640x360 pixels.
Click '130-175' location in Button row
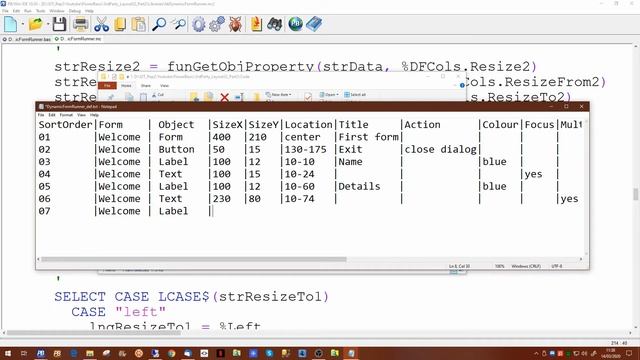pyautogui.click(x=306, y=149)
